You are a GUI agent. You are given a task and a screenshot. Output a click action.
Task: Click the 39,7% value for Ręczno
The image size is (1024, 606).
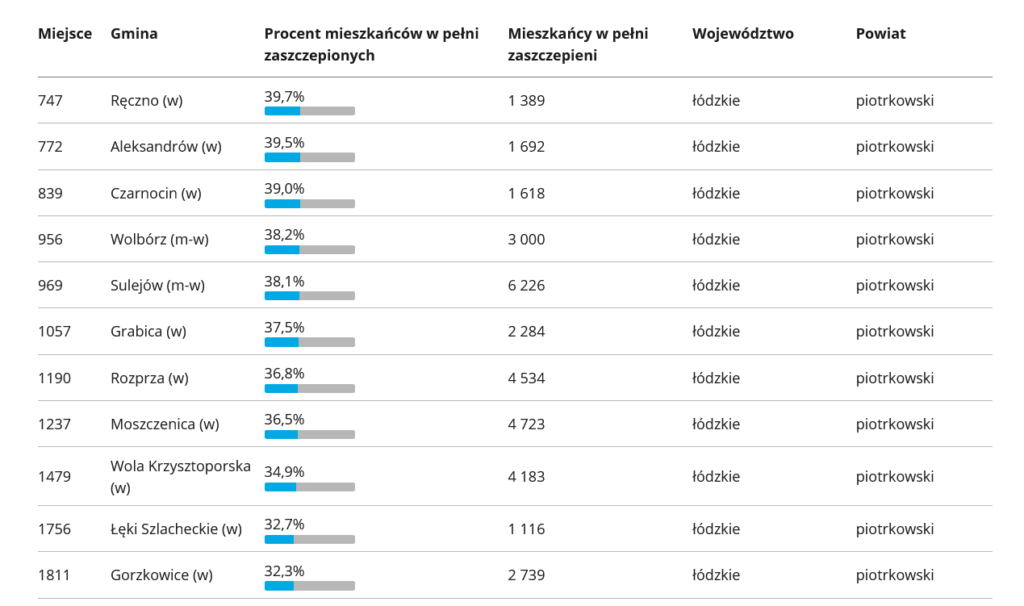tap(284, 96)
